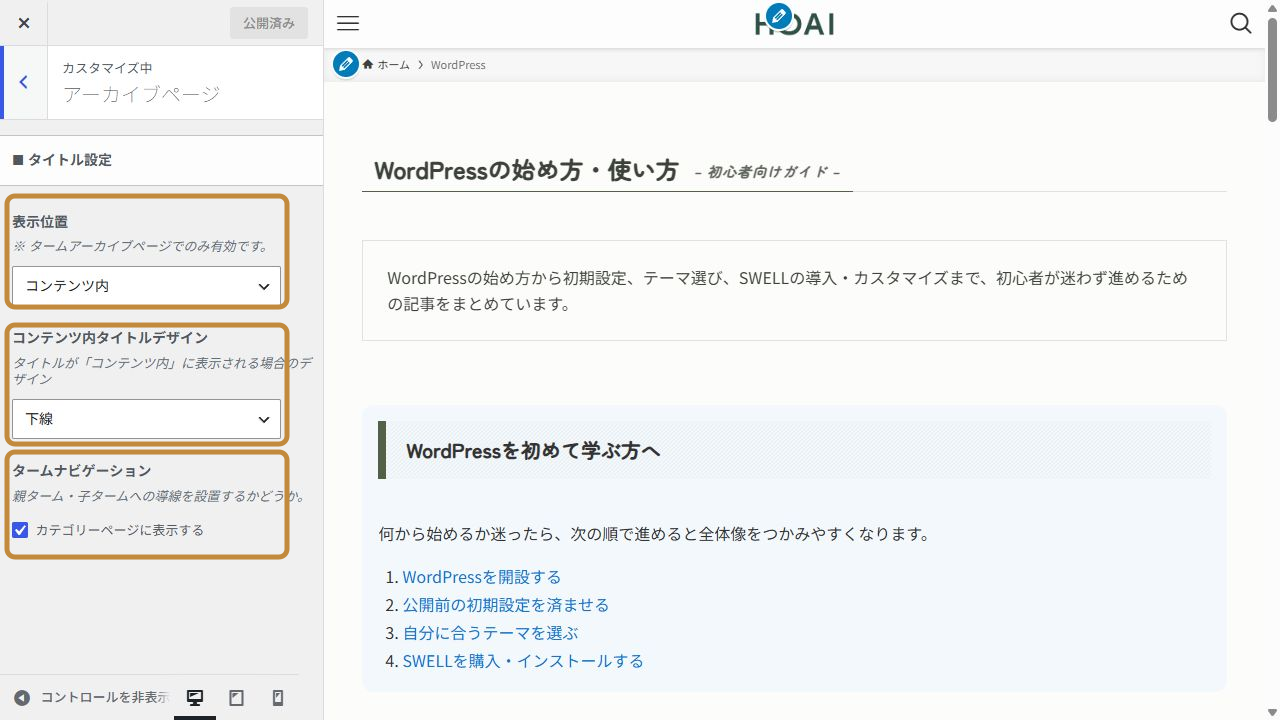Click the WordPress breadcrumb text
The height and width of the screenshot is (720, 1280).
pos(458,65)
